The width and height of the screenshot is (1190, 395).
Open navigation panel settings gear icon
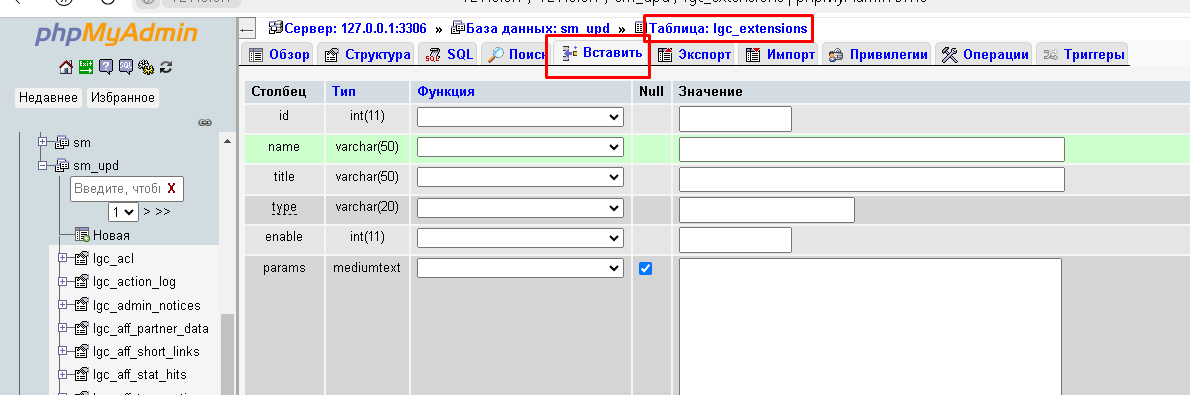(x=146, y=67)
